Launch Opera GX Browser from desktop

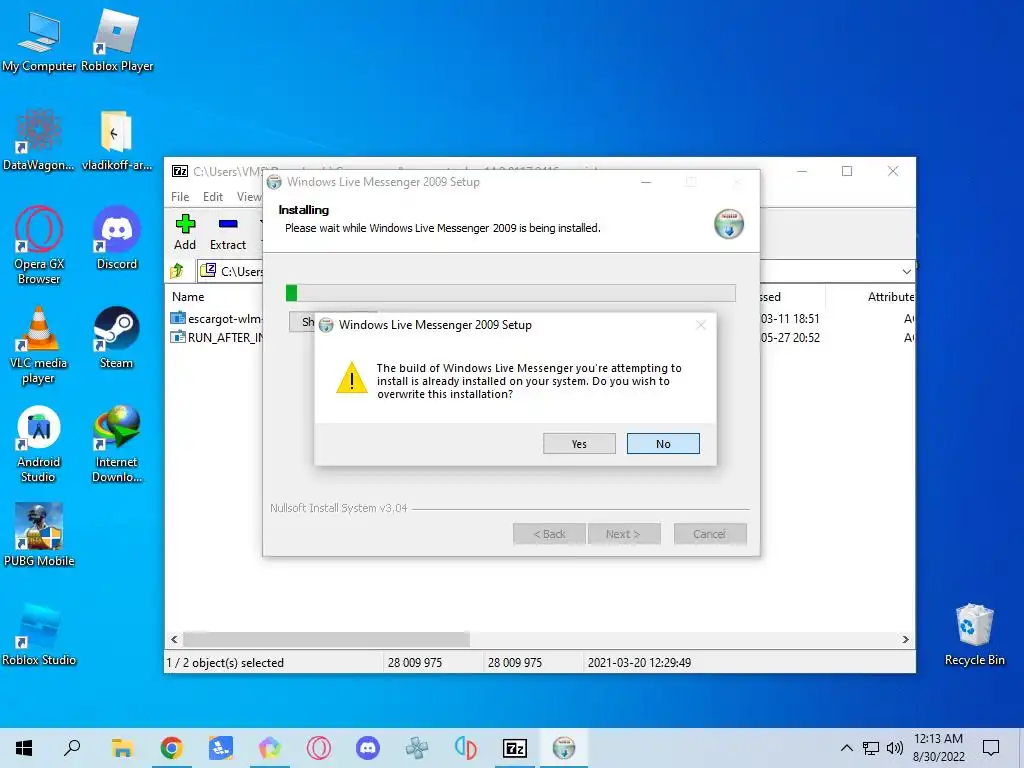pyautogui.click(x=39, y=246)
